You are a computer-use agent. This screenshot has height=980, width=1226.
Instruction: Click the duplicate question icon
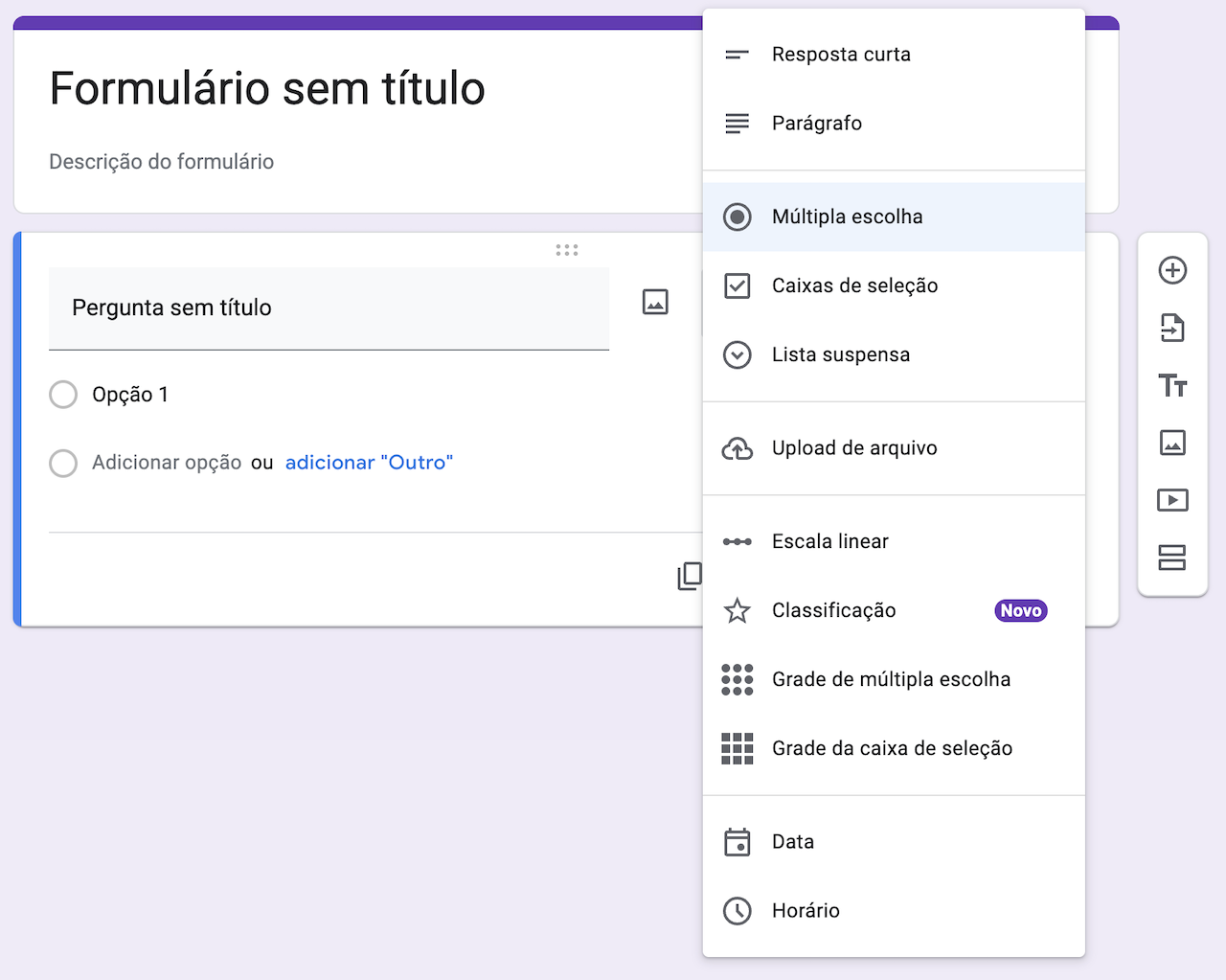click(x=690, y=576)
